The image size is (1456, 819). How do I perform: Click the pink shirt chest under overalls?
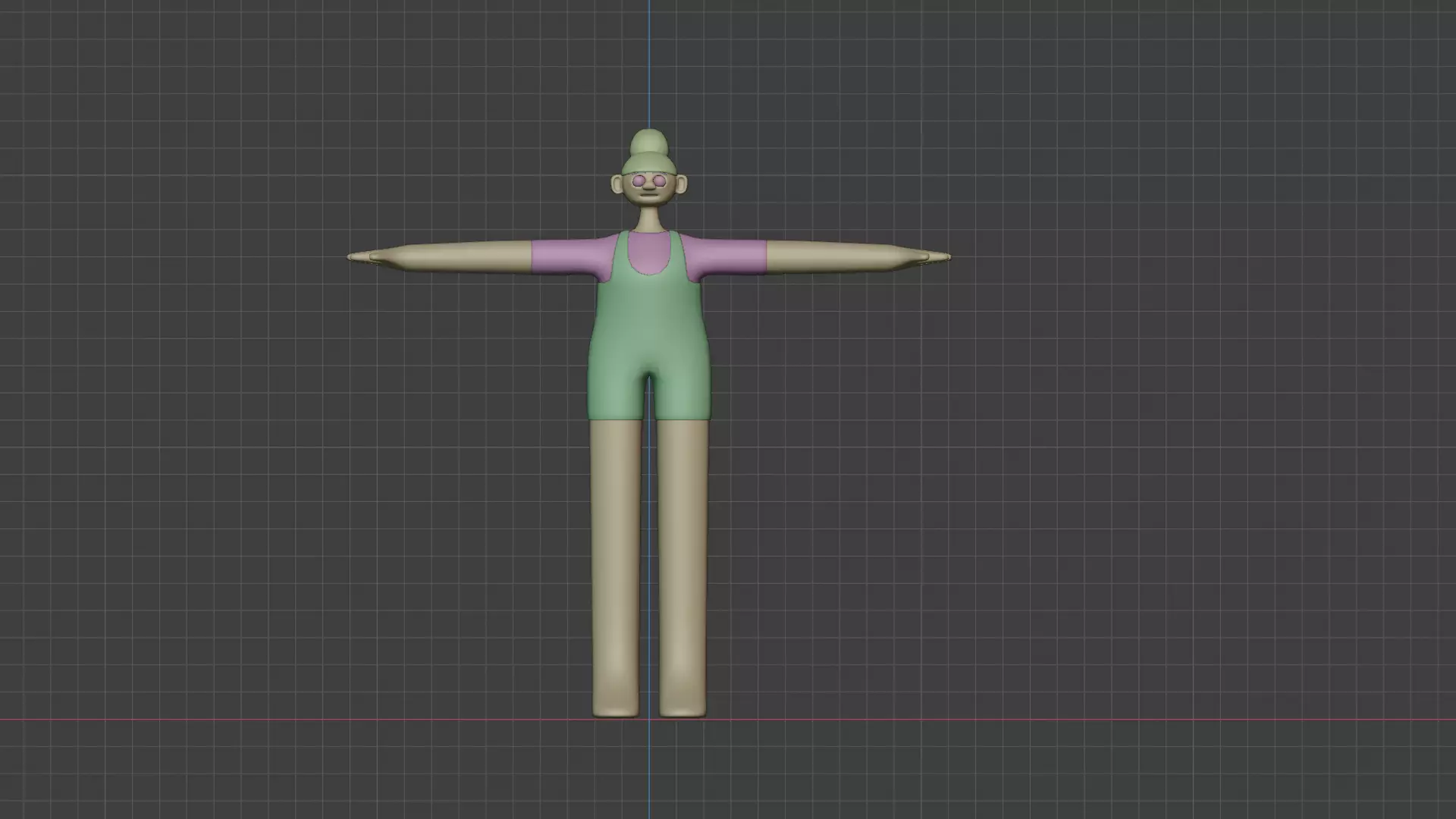click(649, 253)
